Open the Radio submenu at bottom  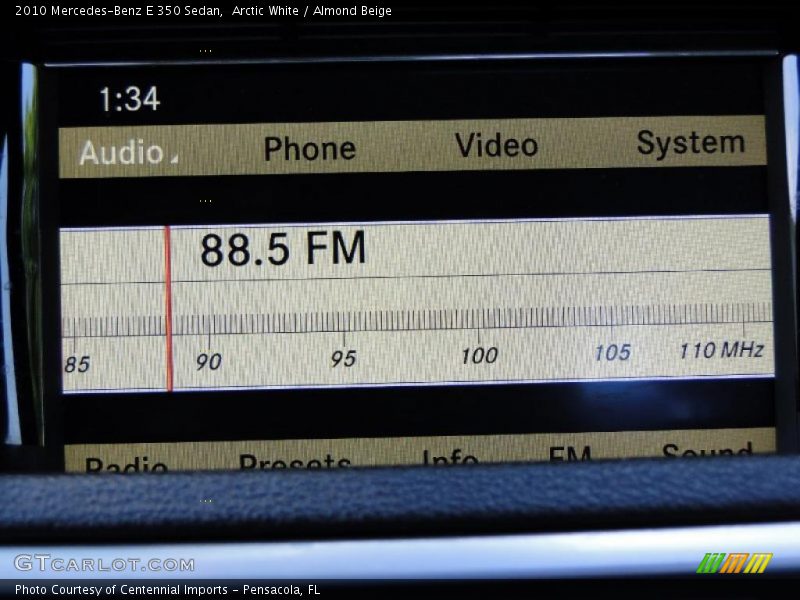pyautogui.click(x=126, y=464)
